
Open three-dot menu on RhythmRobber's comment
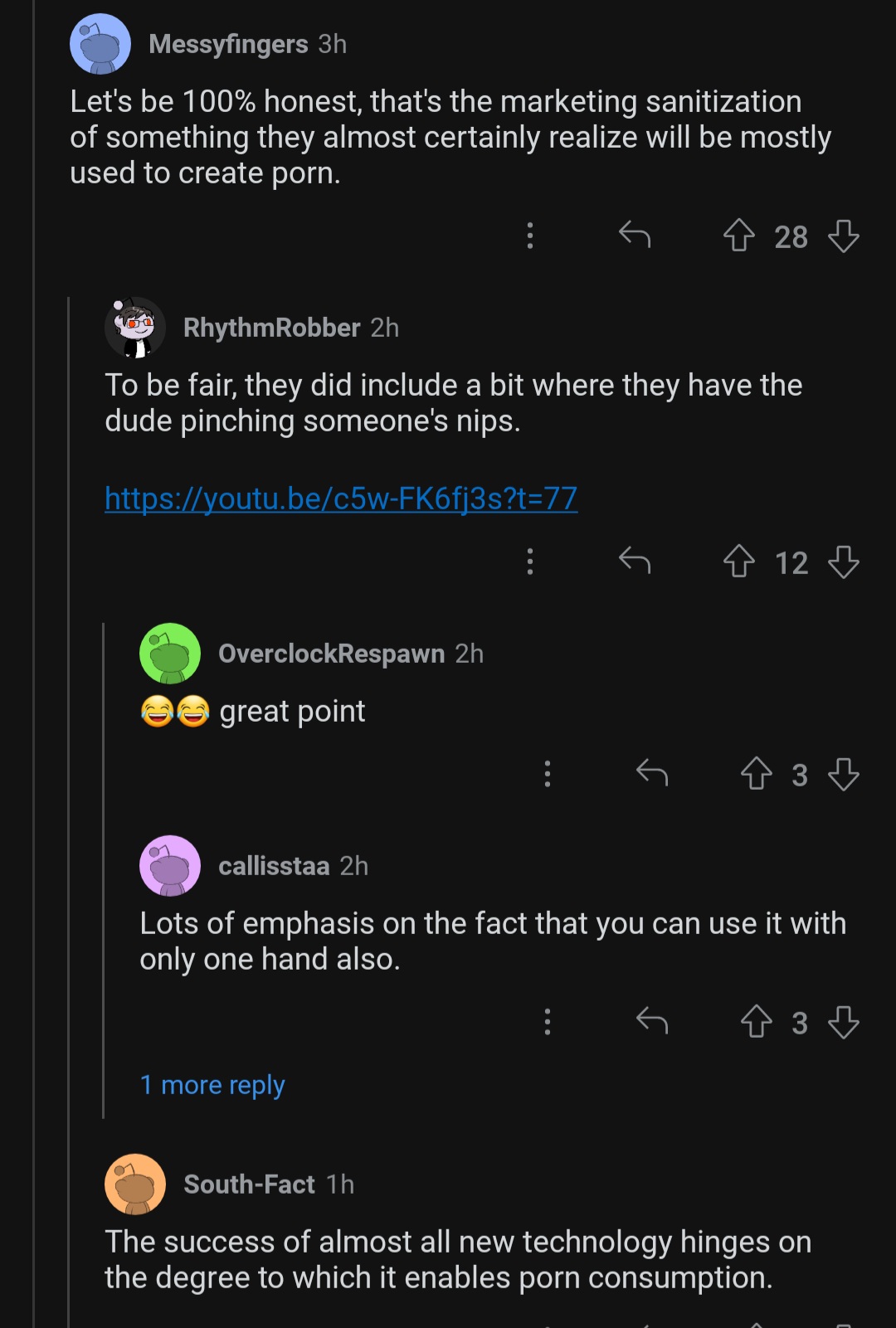click(x=530, y=562)
